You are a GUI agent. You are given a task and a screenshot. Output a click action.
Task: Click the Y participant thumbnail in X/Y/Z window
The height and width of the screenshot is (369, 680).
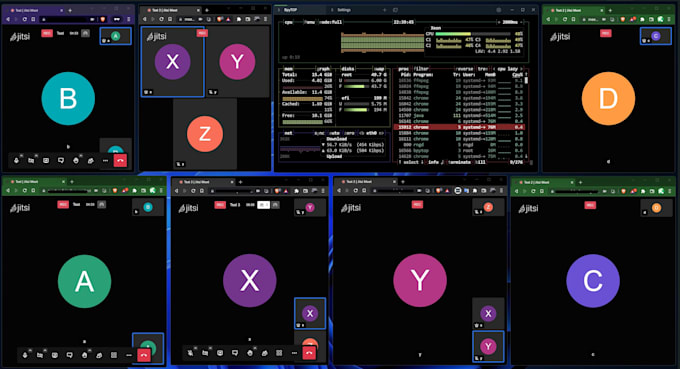237,62
